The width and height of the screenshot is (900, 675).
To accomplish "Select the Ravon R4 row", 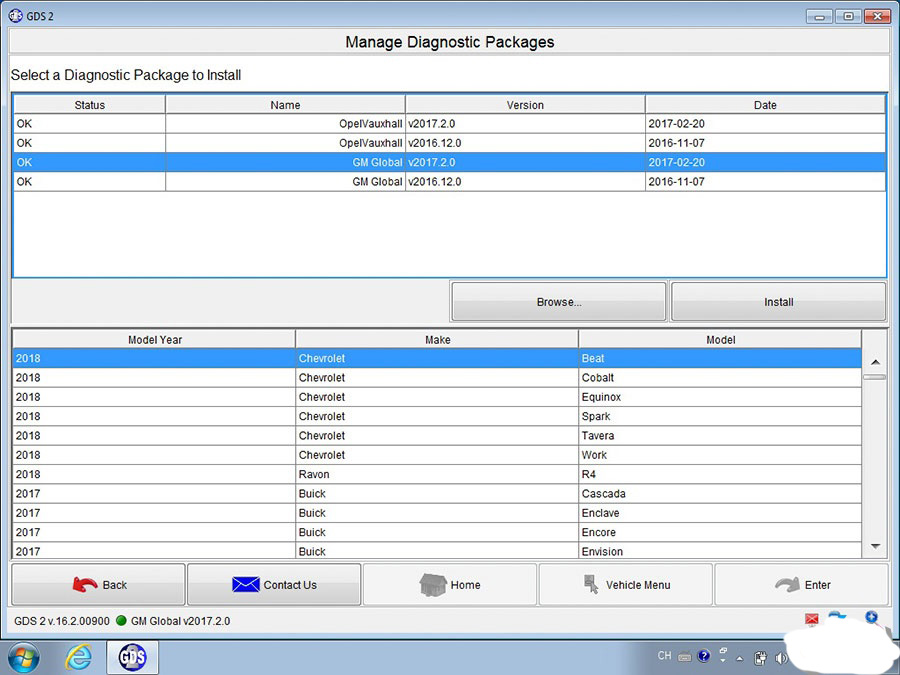I will coord(437,474).
